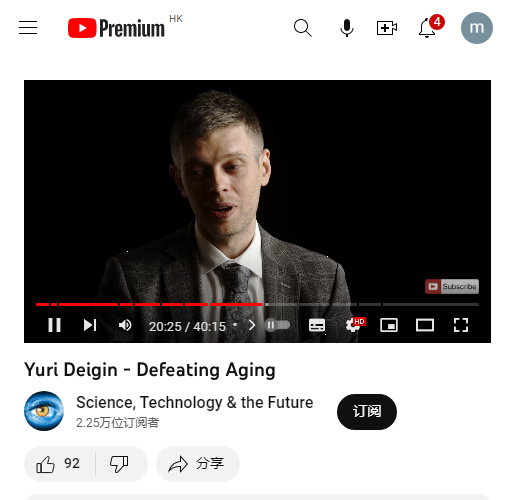Enter full screen mode

[x=461, y=325]
